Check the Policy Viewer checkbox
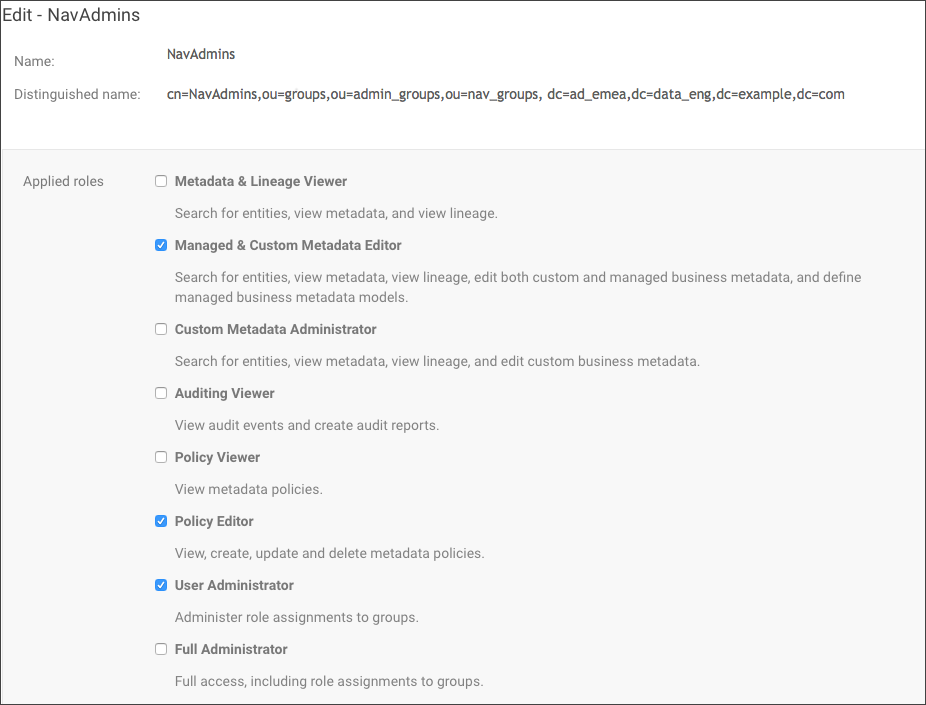The height and width of the screenshot is (705, 926). [161, 457]
